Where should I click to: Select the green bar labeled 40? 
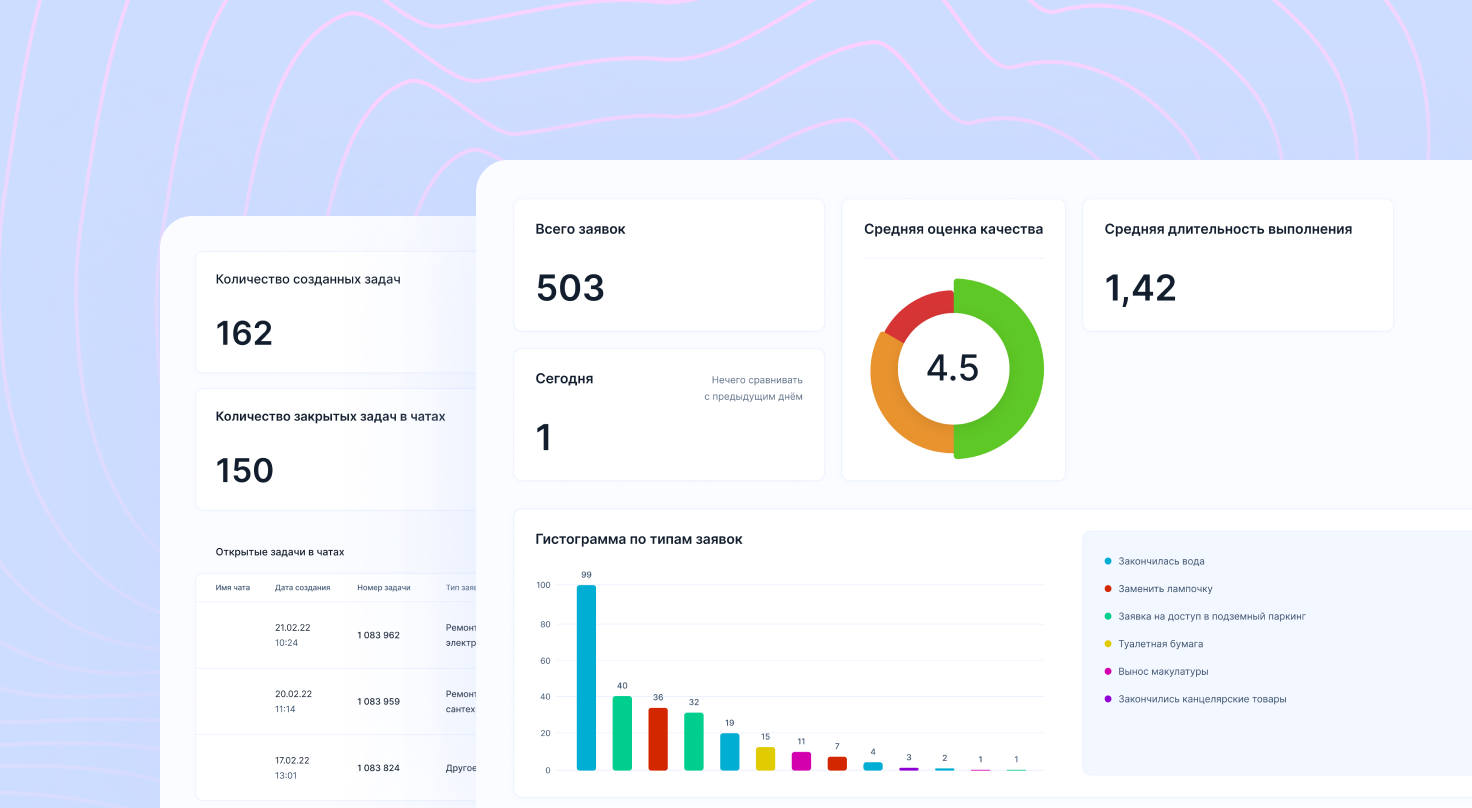[x=622, y=733]
